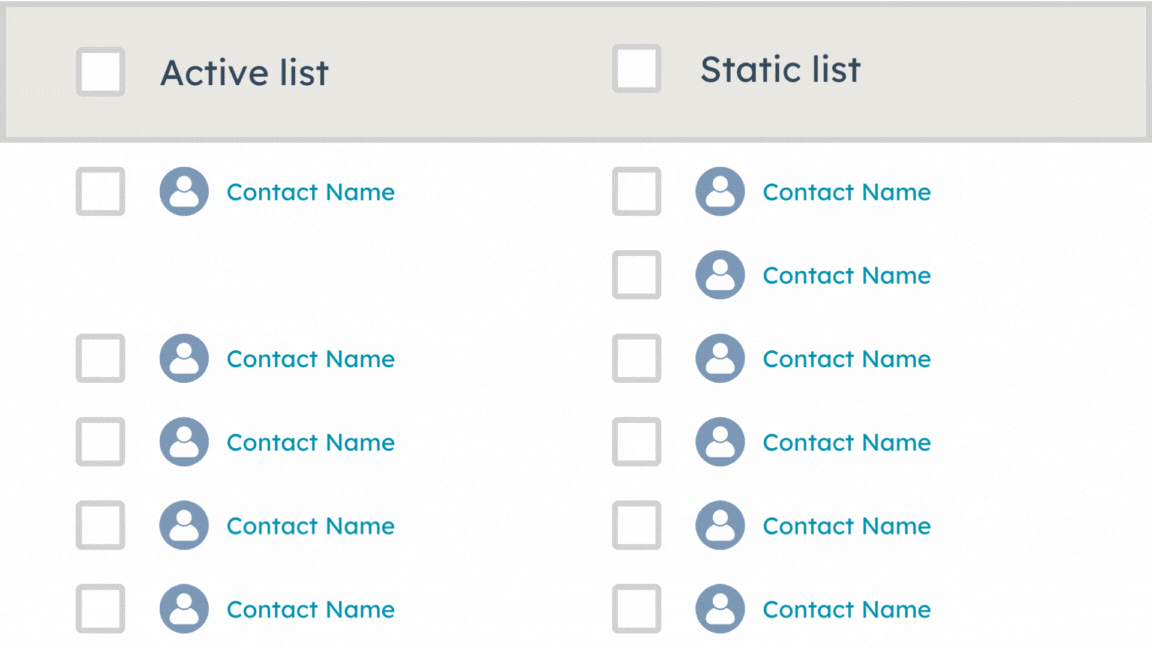Open the first Contact Name in Active list

310,192
